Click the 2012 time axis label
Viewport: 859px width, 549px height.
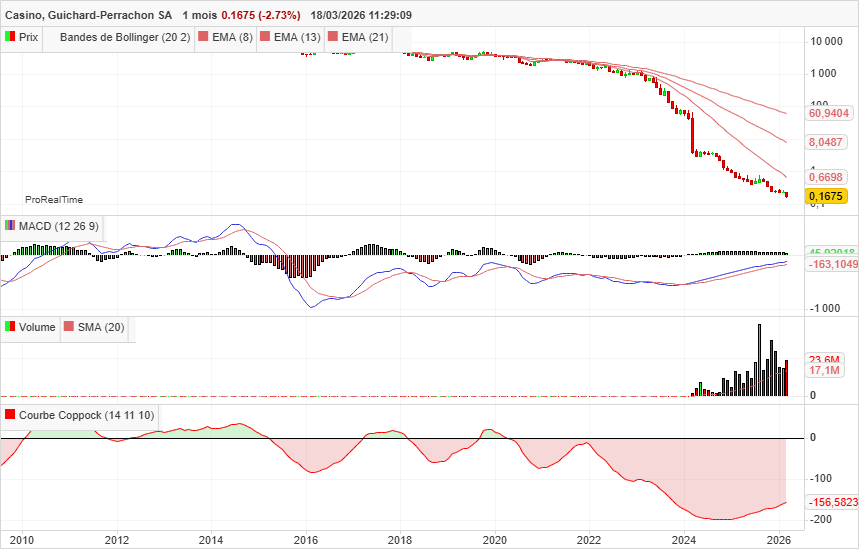coord(117,540)
